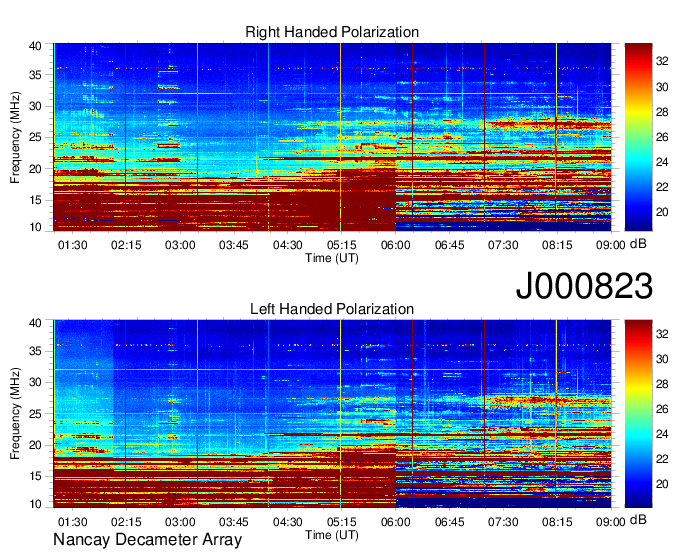Click the 04:30 tick label on the top plot

coord(288,245)
